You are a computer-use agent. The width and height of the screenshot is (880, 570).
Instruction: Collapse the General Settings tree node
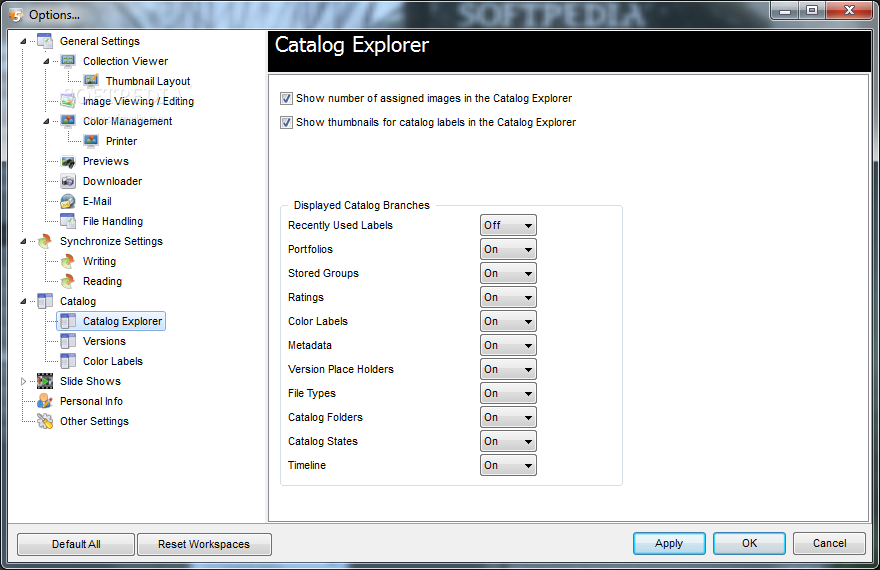[x=23, y=41]
